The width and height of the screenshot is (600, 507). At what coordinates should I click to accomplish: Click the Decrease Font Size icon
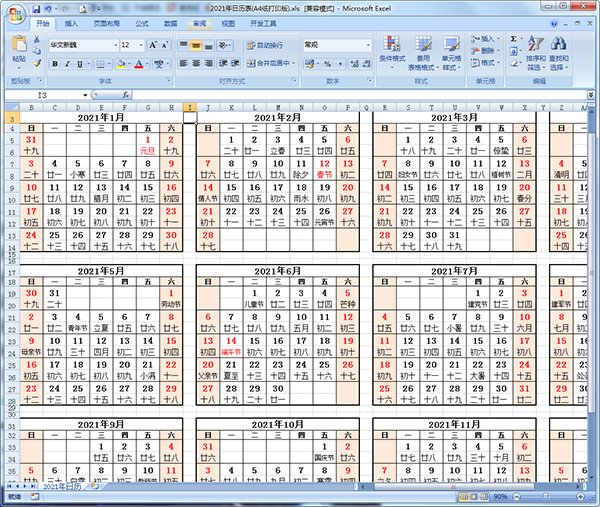click(x=165, y=45)
